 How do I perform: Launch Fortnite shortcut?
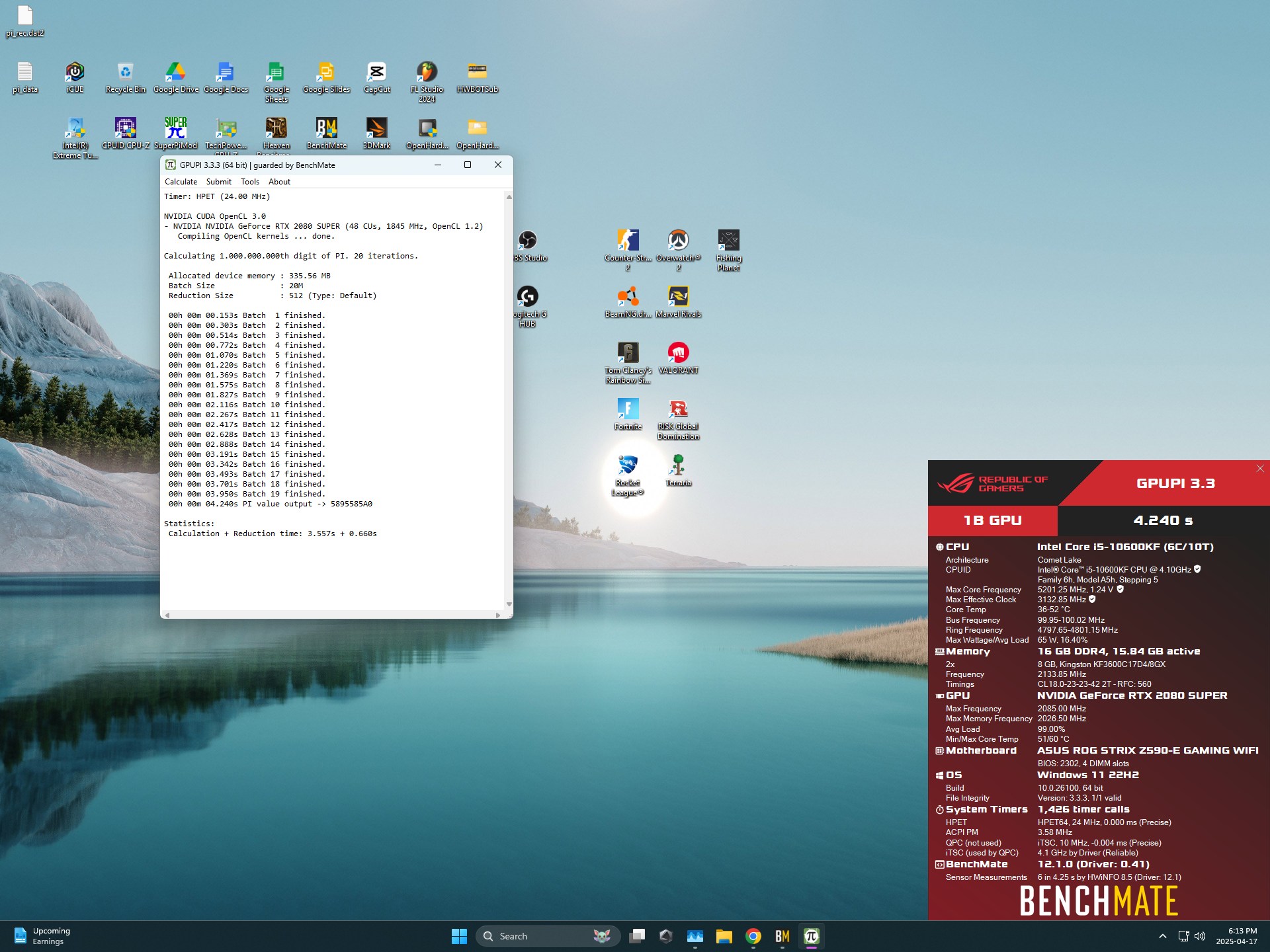pyautogui.click(x=628, y=415)
